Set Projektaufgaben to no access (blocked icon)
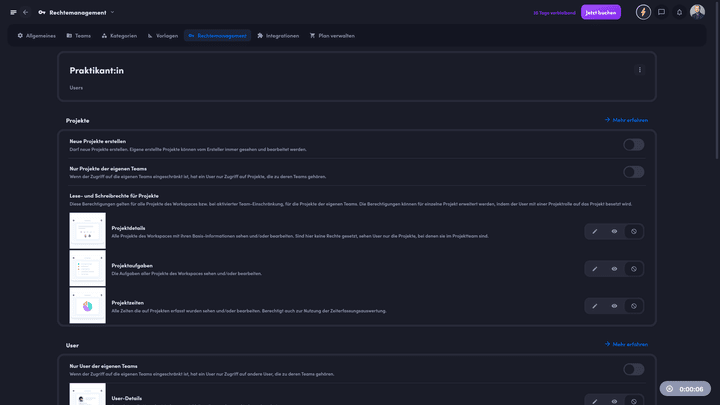 coord(633,268)
